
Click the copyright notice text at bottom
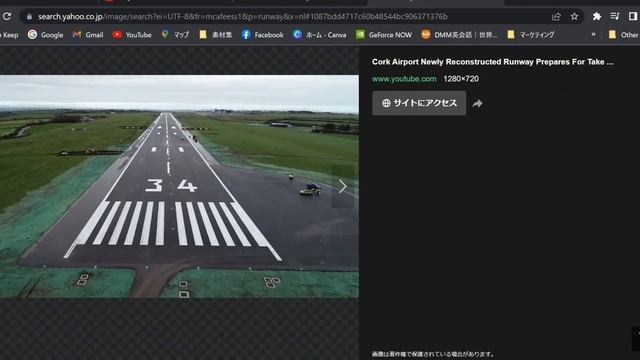(433, 354)
